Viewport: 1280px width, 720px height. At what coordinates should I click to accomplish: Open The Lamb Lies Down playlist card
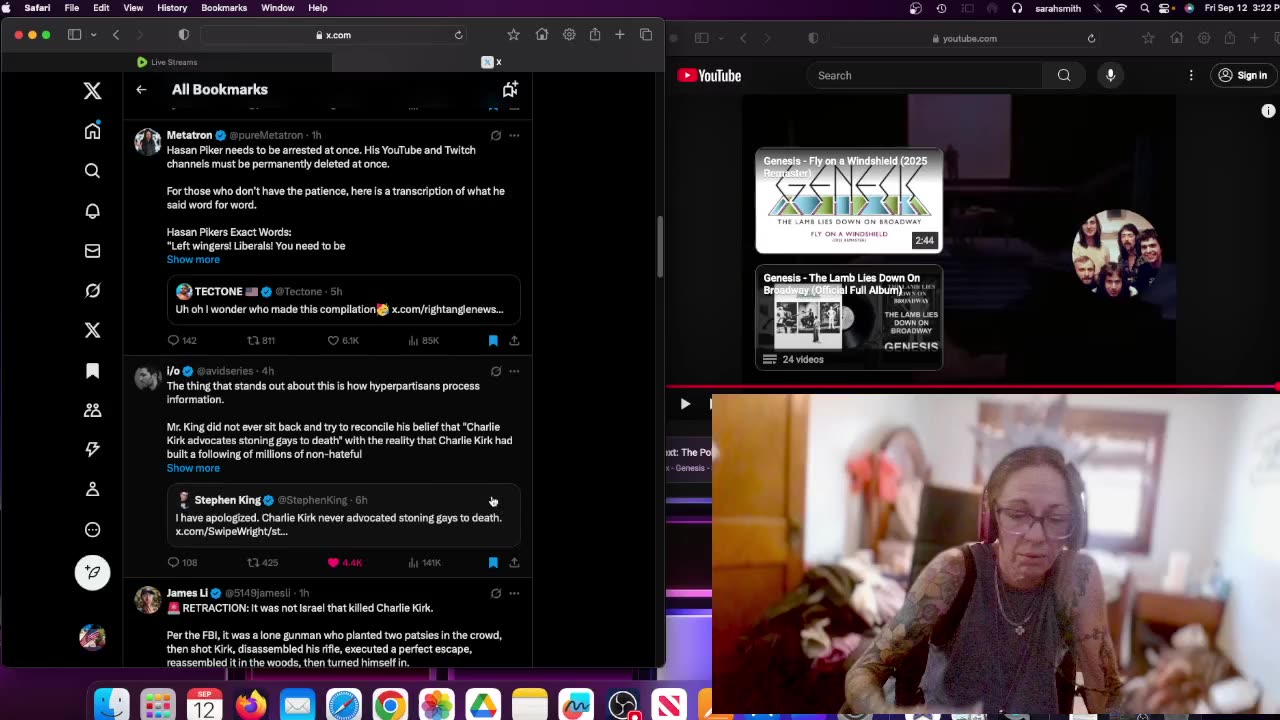pyautogui.click(x=848, y=317)
